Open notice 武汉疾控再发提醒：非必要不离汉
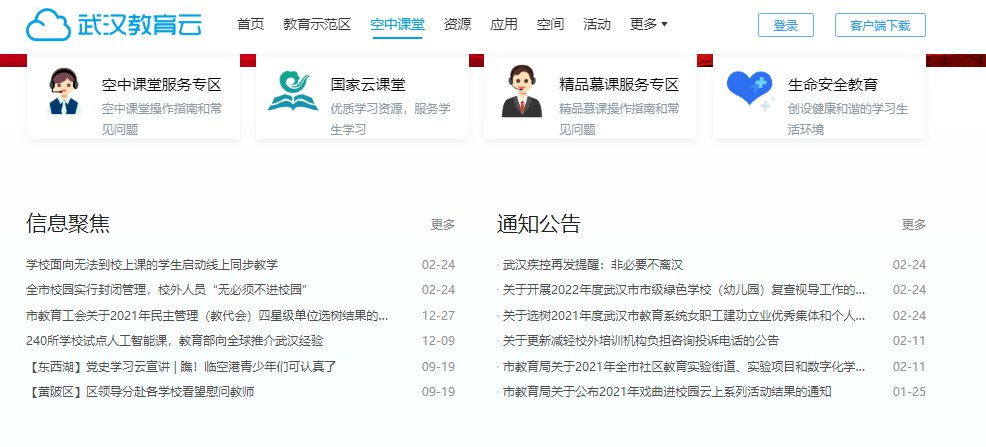 pyautogui.click(x=592, y=265)
